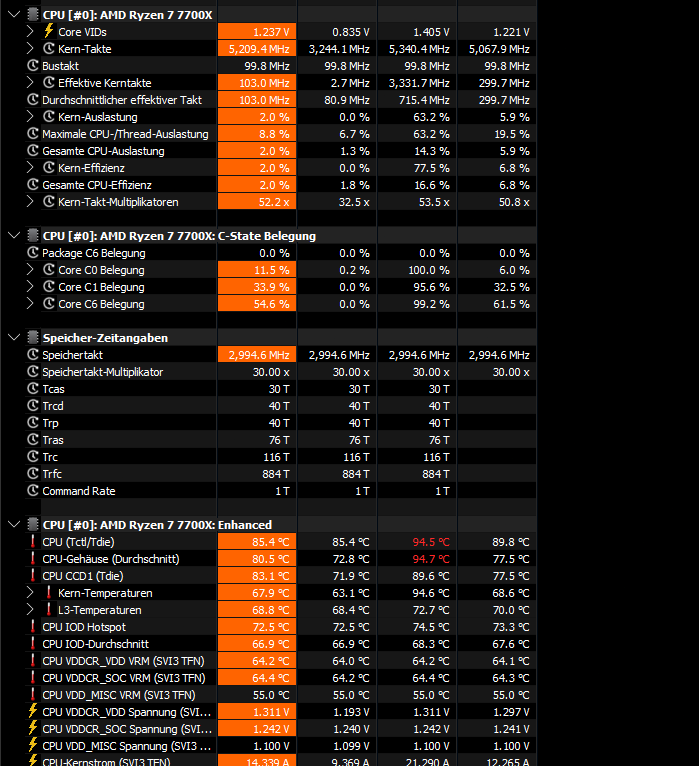Viewport: 699px width, 766px height.
Task: Click lightning icon beside CPU VDDCR_VDD Spannung
Action: point(33,711)
